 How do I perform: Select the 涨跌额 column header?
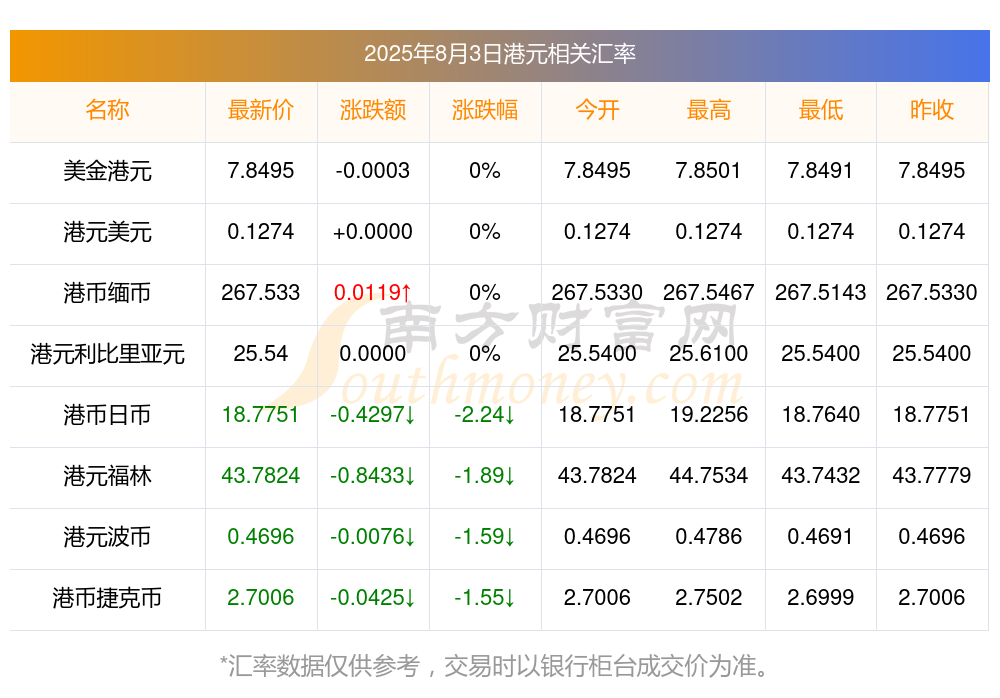click(373, 110)
